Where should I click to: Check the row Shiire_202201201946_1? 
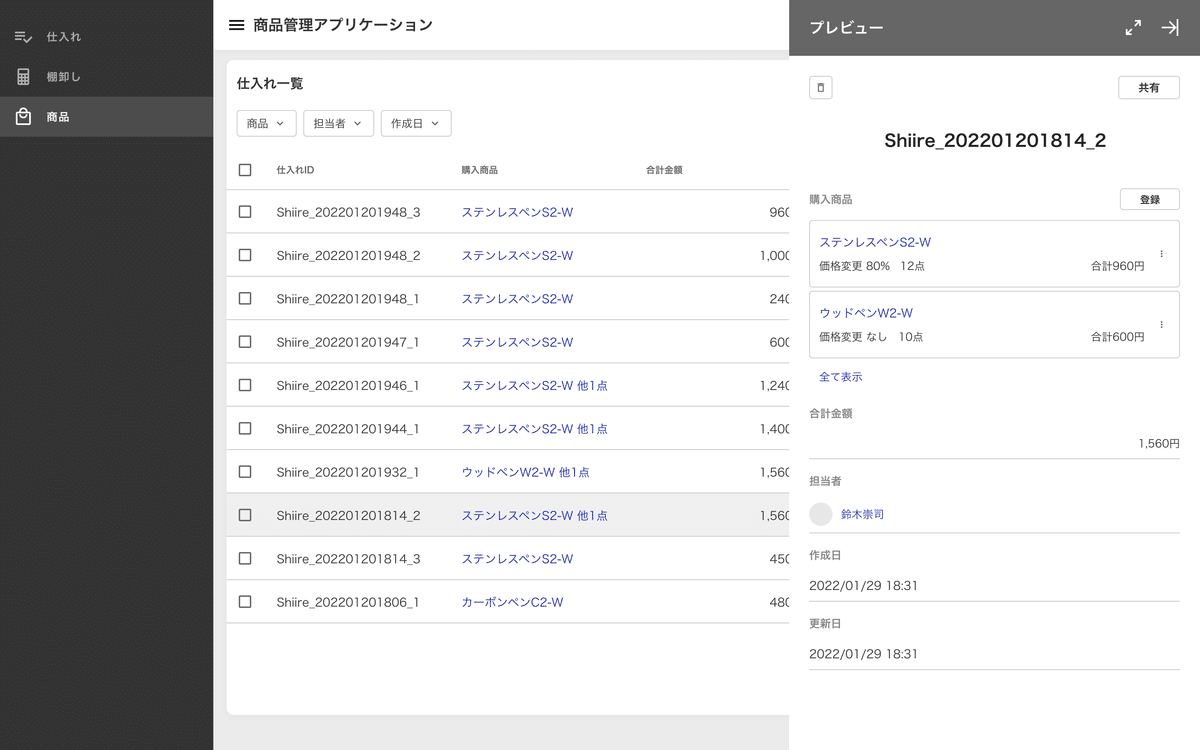(x=245, y=385)
